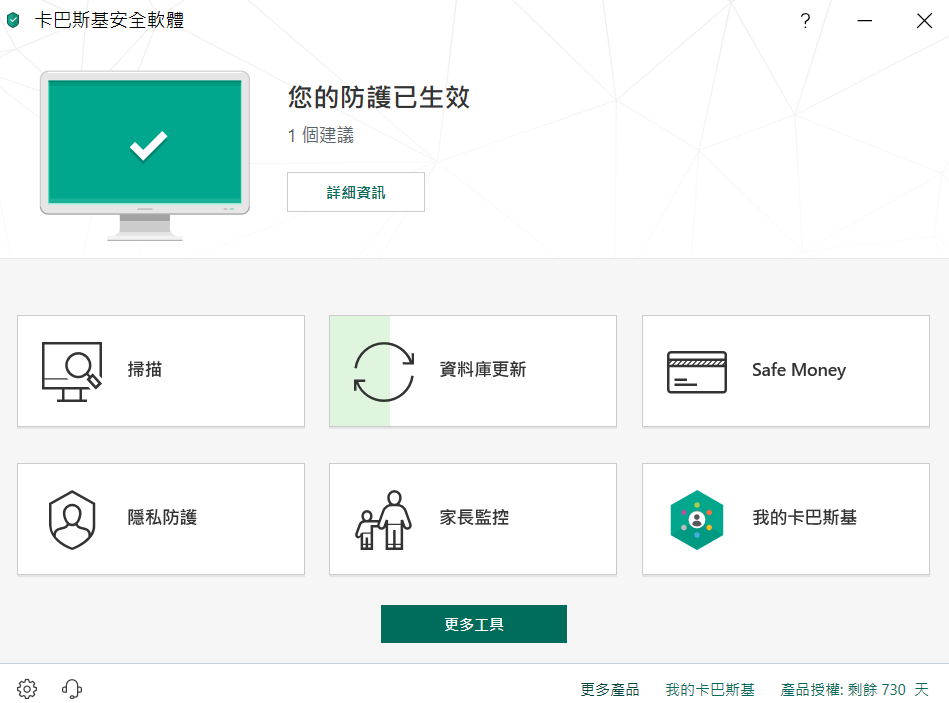The image size is (949, 703).
Task: Click the privacy protection shield icon
Action: pyautogui.click(x=72, y=520)
